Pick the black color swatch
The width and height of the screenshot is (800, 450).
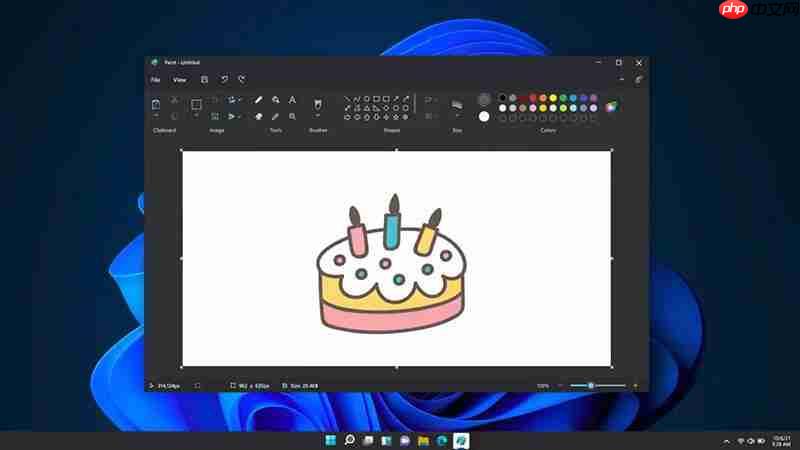503,98
